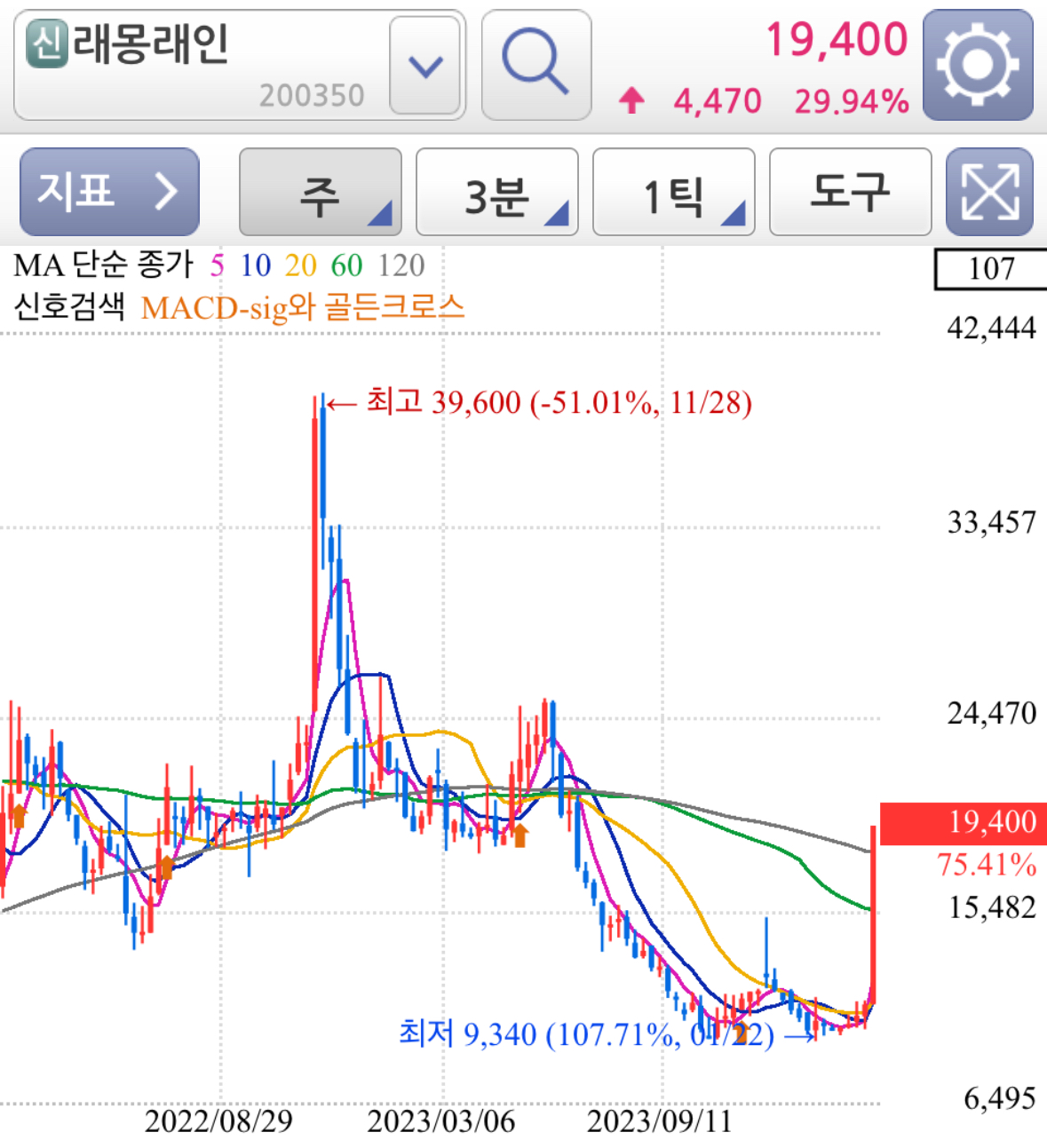The image size is (1047, 1148).
Task: Toggle the 120-period moving average
Action: (x=401, y=265)
